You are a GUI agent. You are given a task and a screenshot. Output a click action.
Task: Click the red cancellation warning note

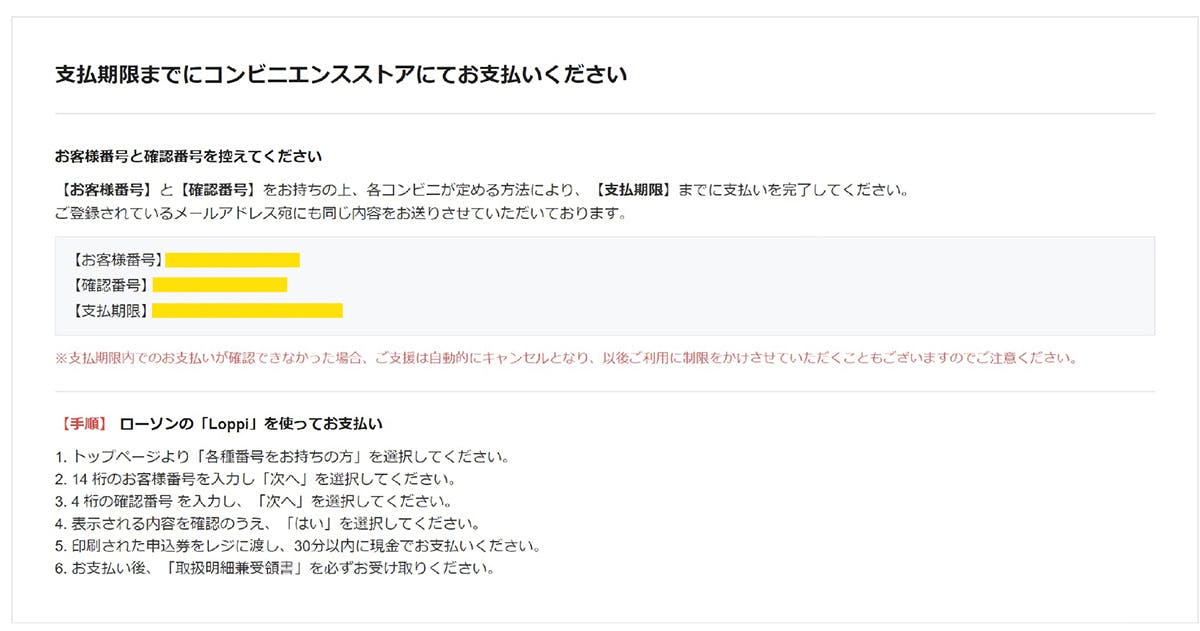coord(566,358)
